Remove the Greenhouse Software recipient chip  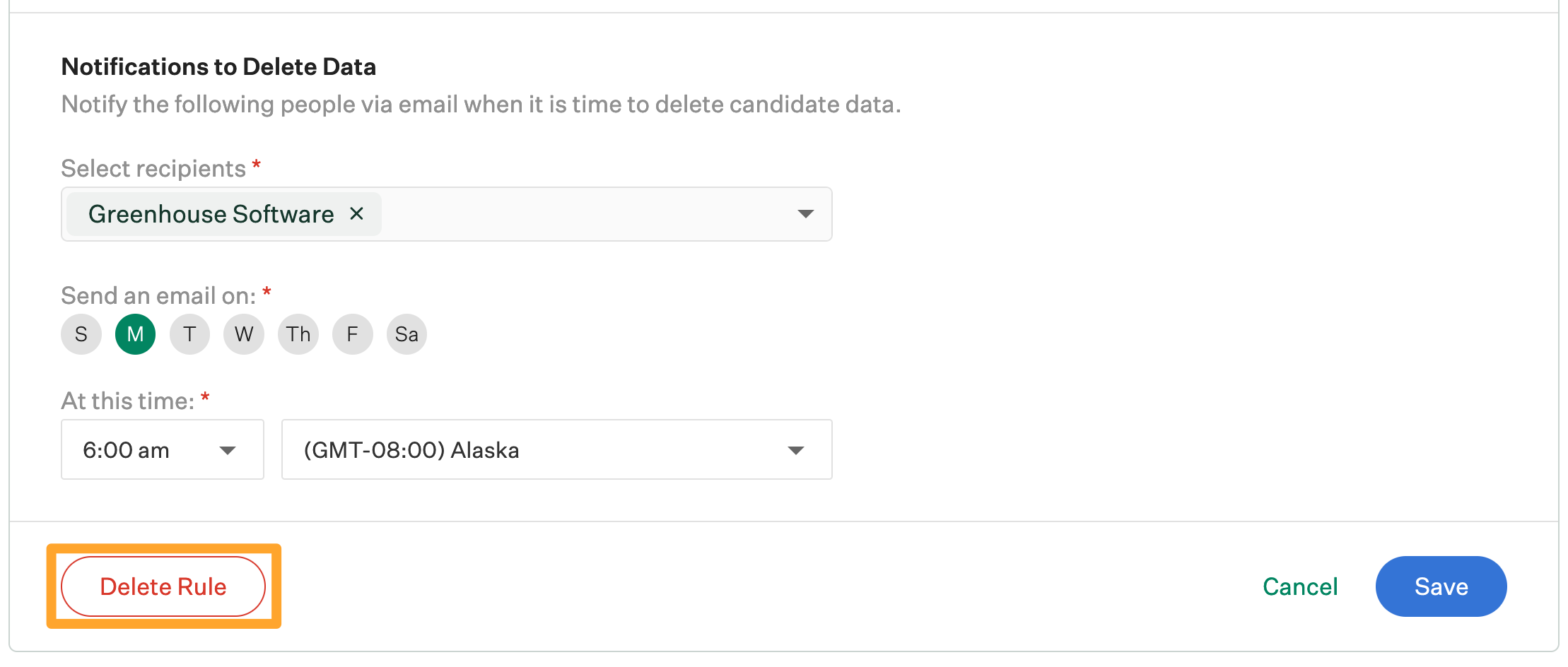pos(357,213)
